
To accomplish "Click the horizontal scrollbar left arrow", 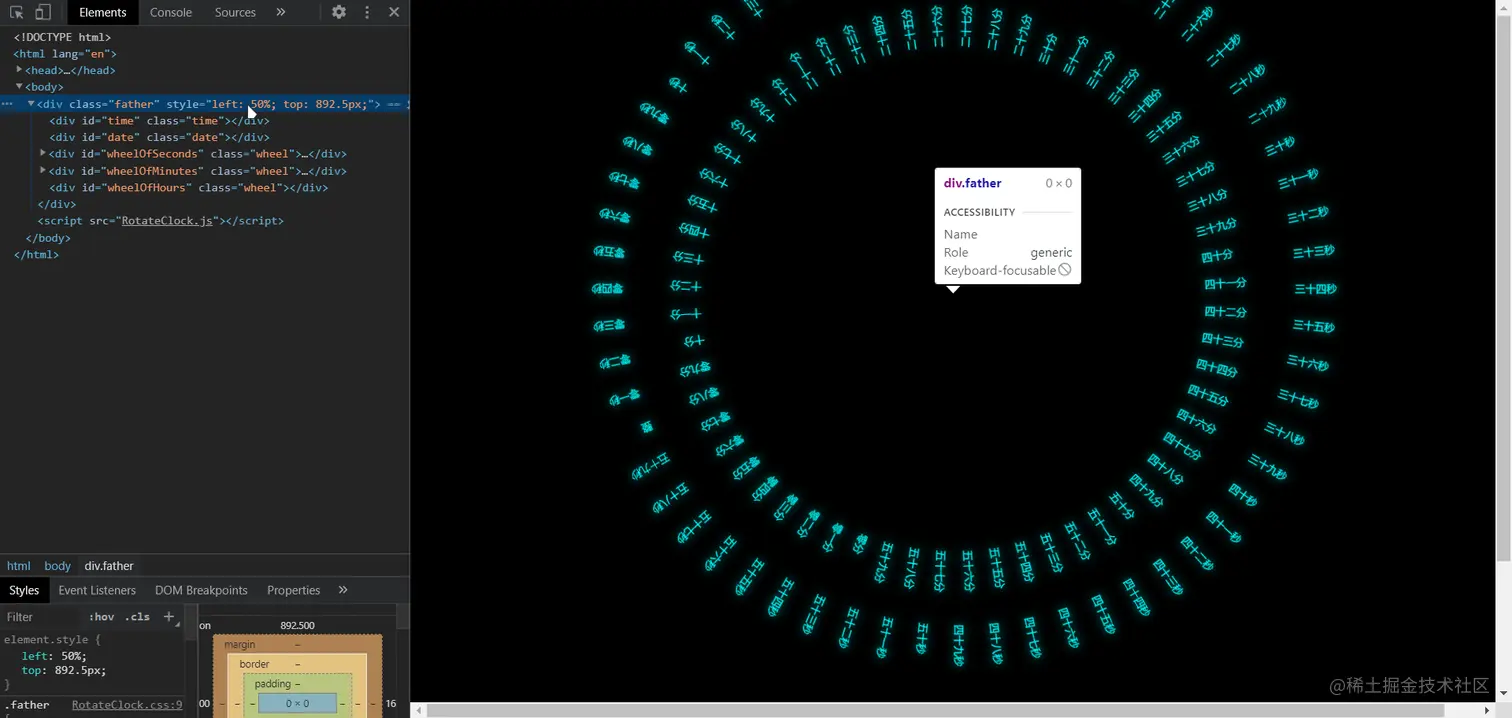I will [419, 710].
